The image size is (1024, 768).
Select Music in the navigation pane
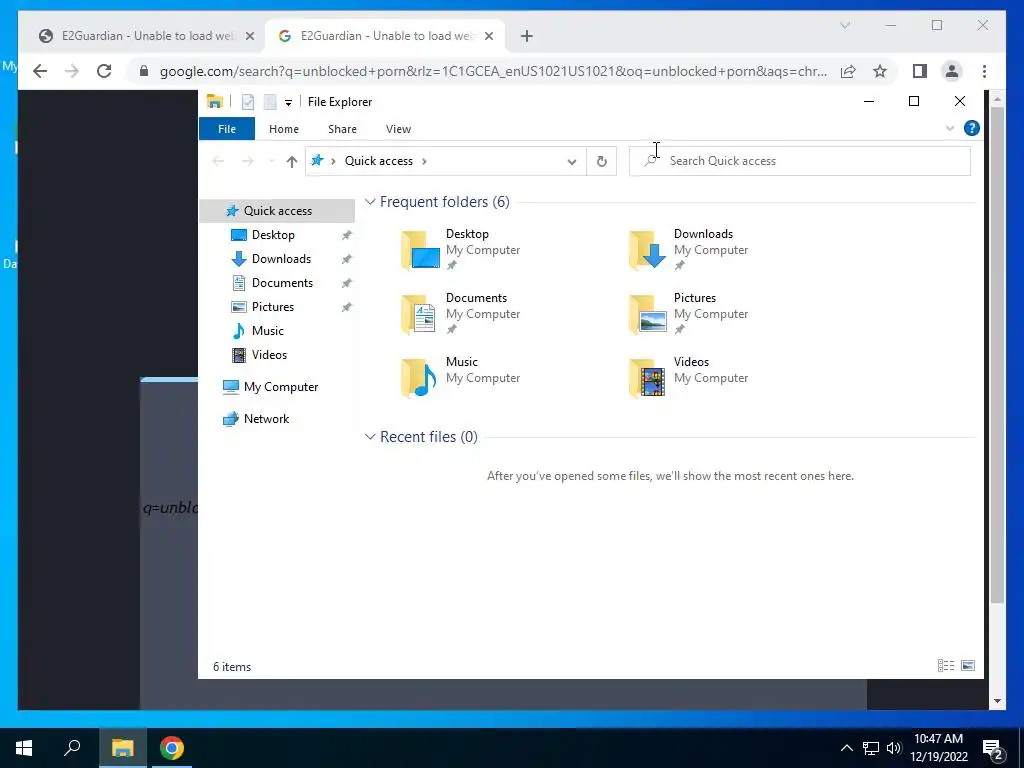[267, 331]
